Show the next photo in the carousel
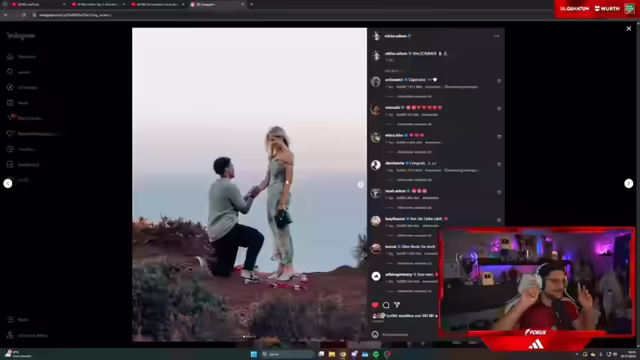 (360, 184)
